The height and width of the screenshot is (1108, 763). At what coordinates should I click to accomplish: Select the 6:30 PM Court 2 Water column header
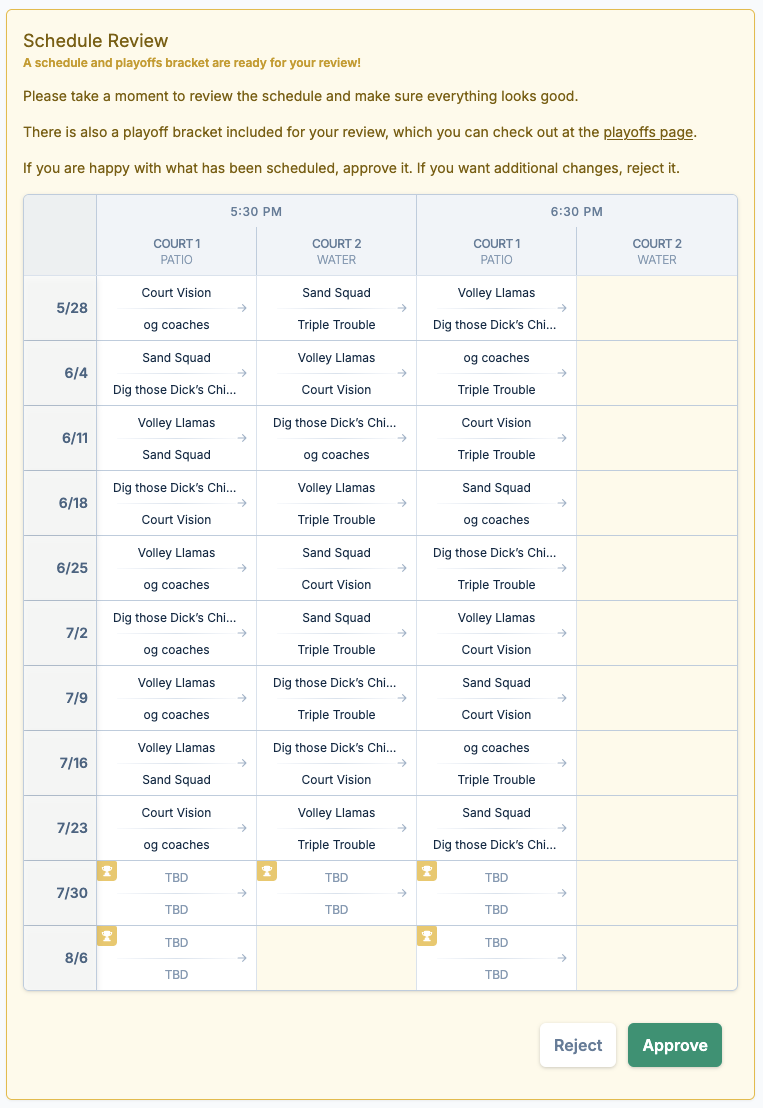657,251
